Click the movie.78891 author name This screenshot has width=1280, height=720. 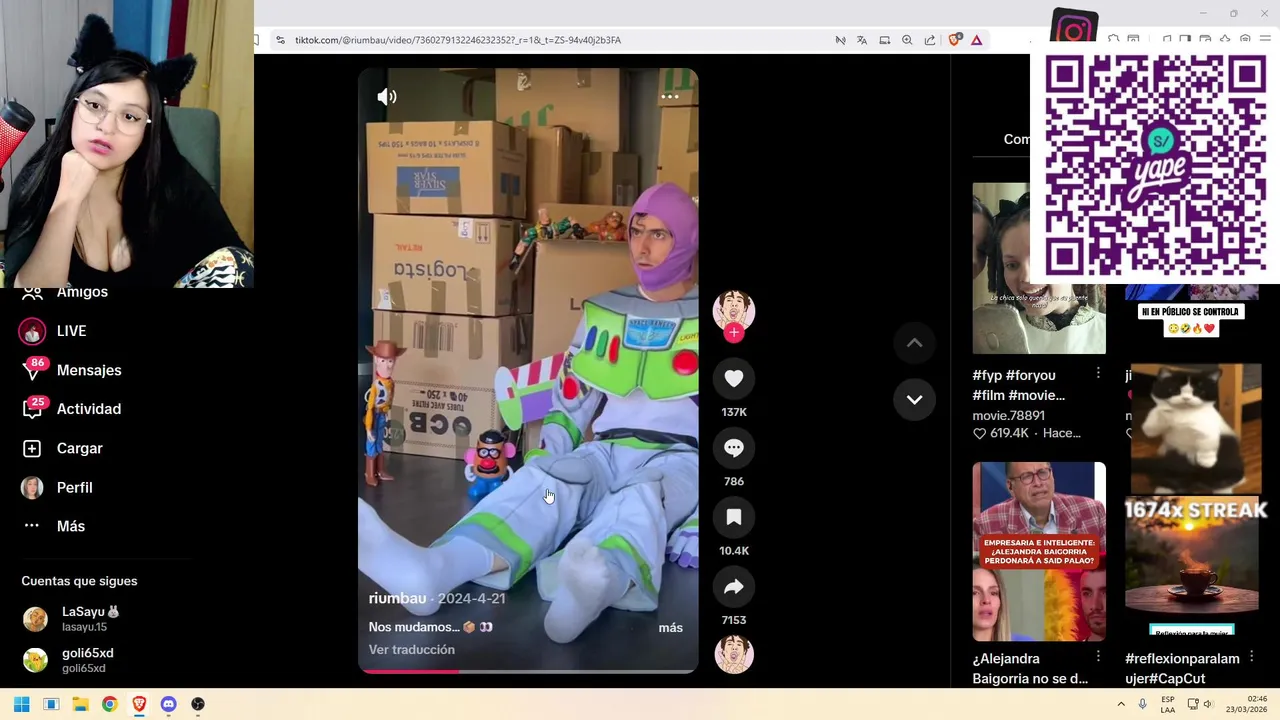(x=1008, y=415)
